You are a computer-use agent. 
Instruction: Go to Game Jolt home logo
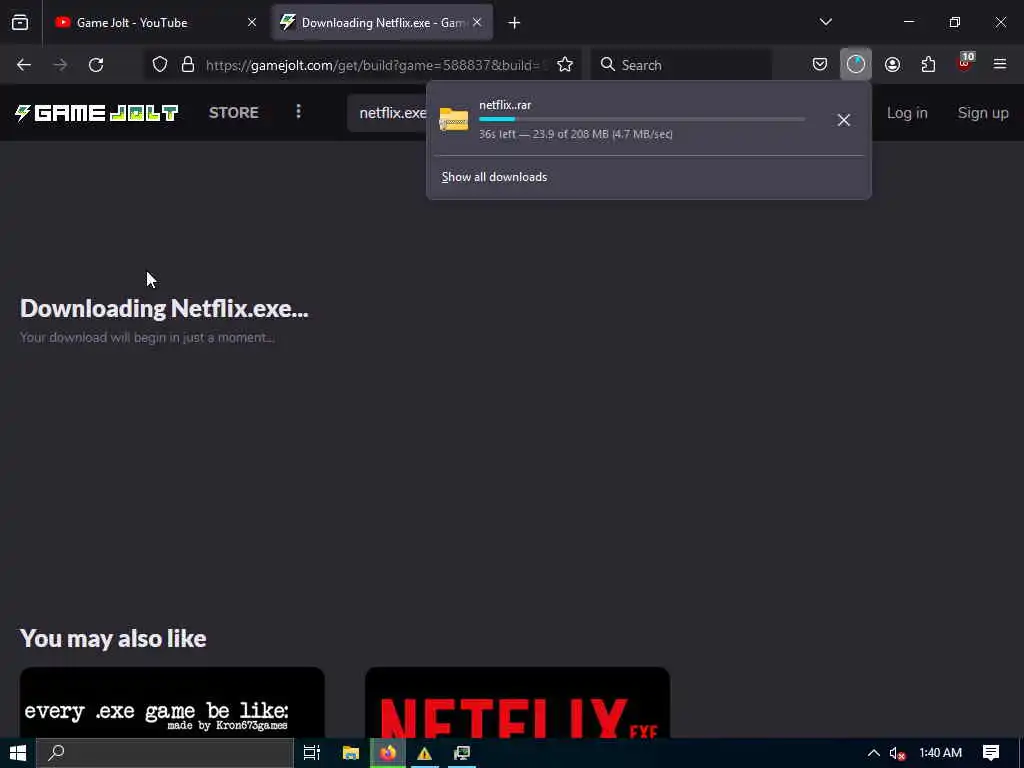(x=97, y=113)
